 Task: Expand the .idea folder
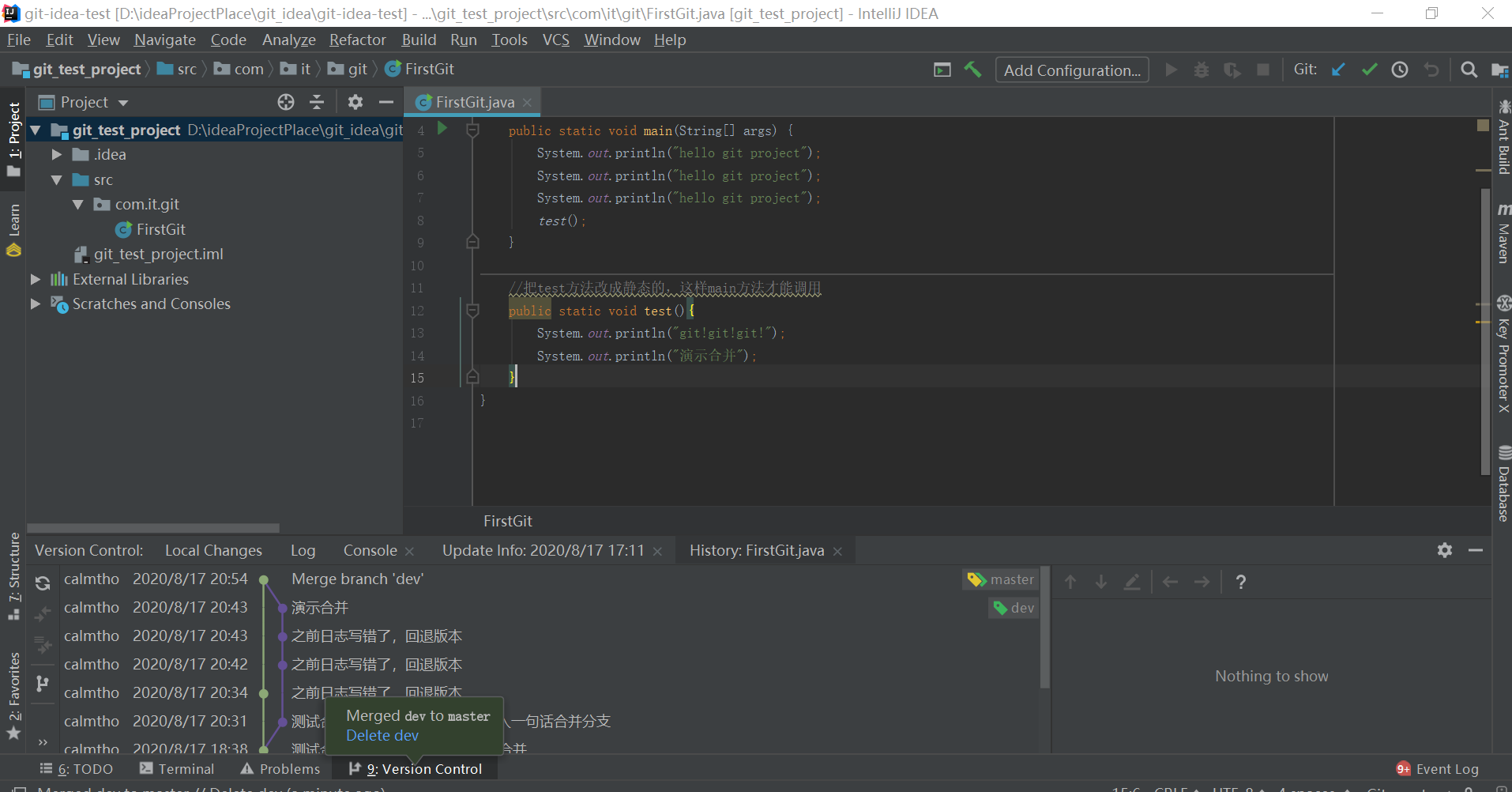56,154
